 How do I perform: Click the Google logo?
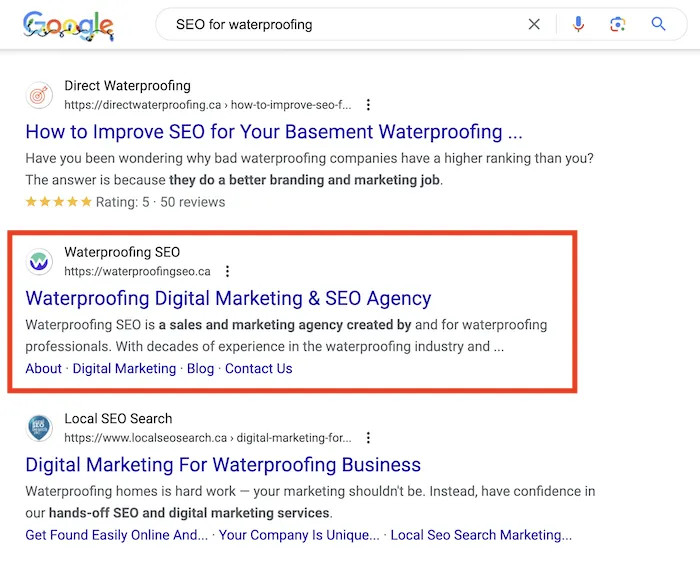[68, 26]
